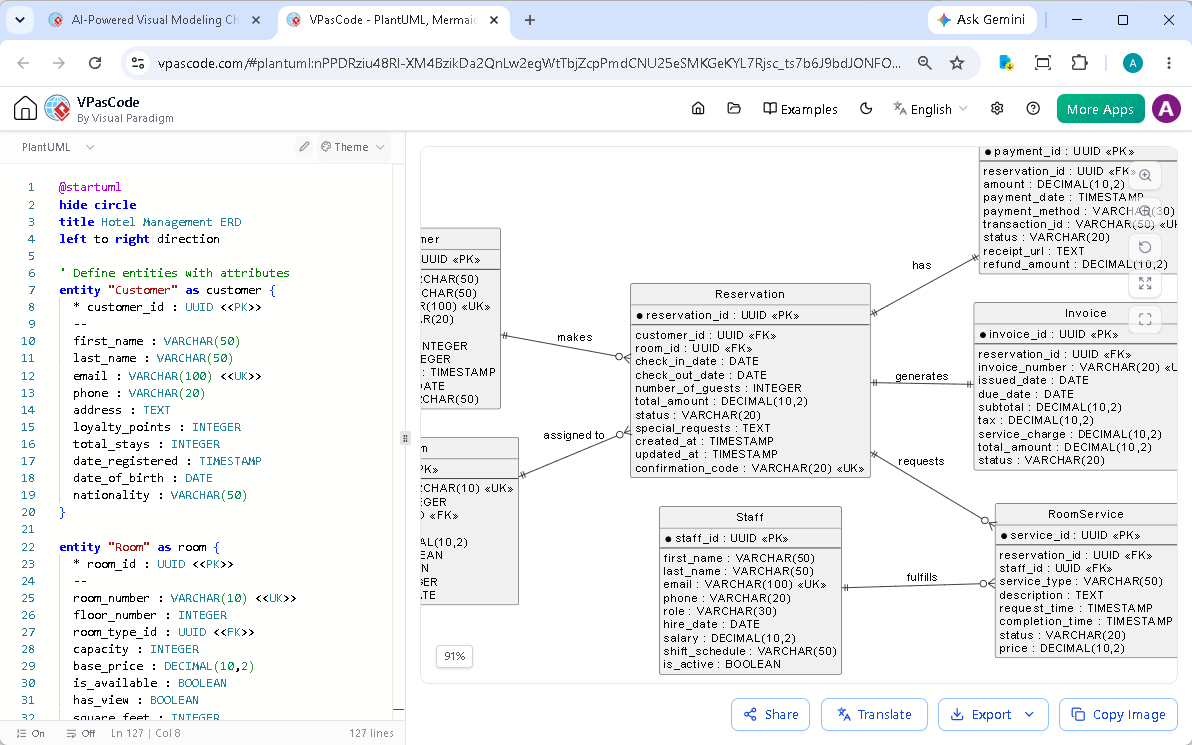Open the help question mark icon

click(x=1033, y=109)
